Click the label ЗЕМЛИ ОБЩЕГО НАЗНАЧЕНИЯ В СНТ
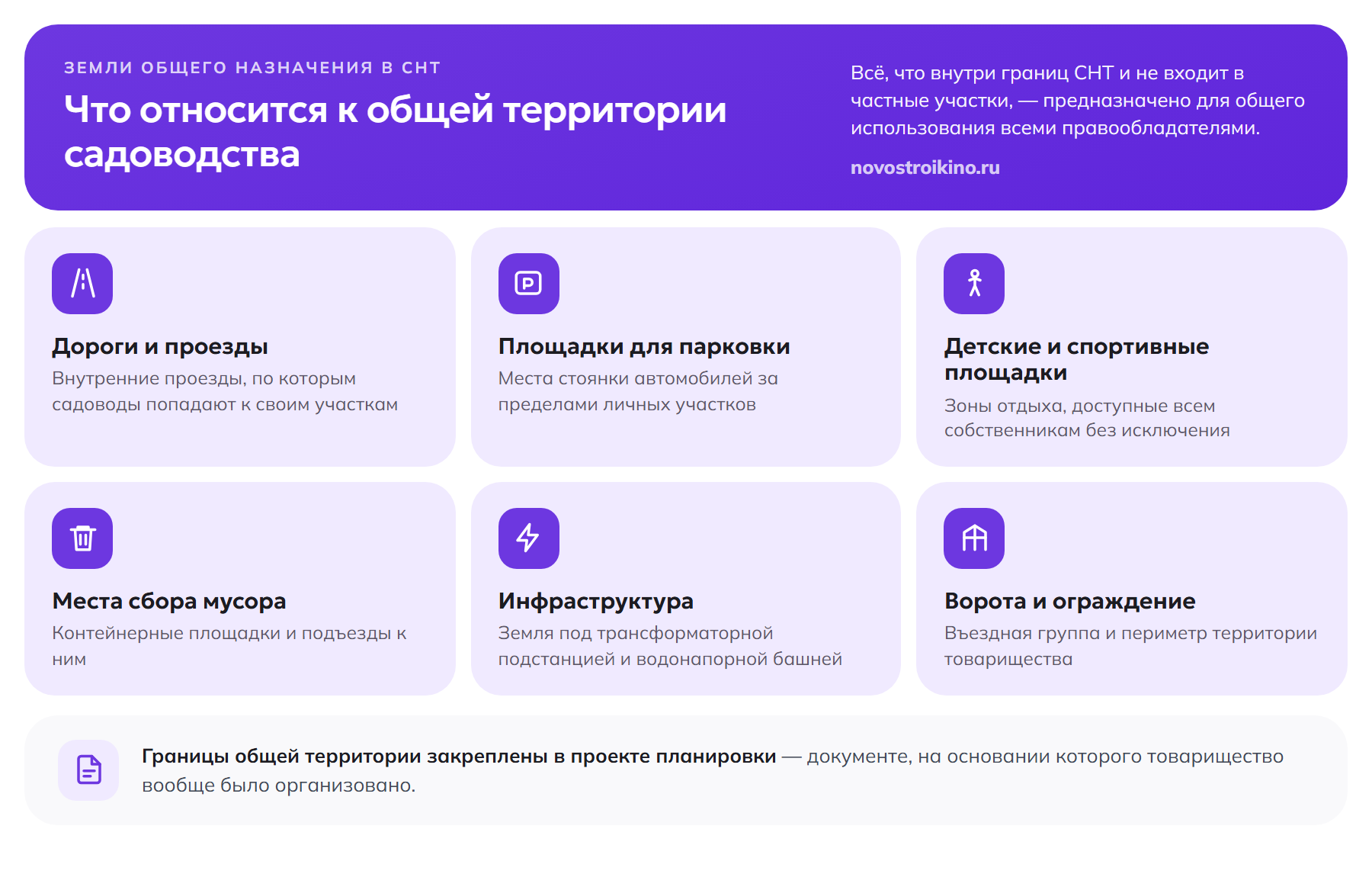The height and width of the screenshot is (874, 1372). [x=252, y=68]
